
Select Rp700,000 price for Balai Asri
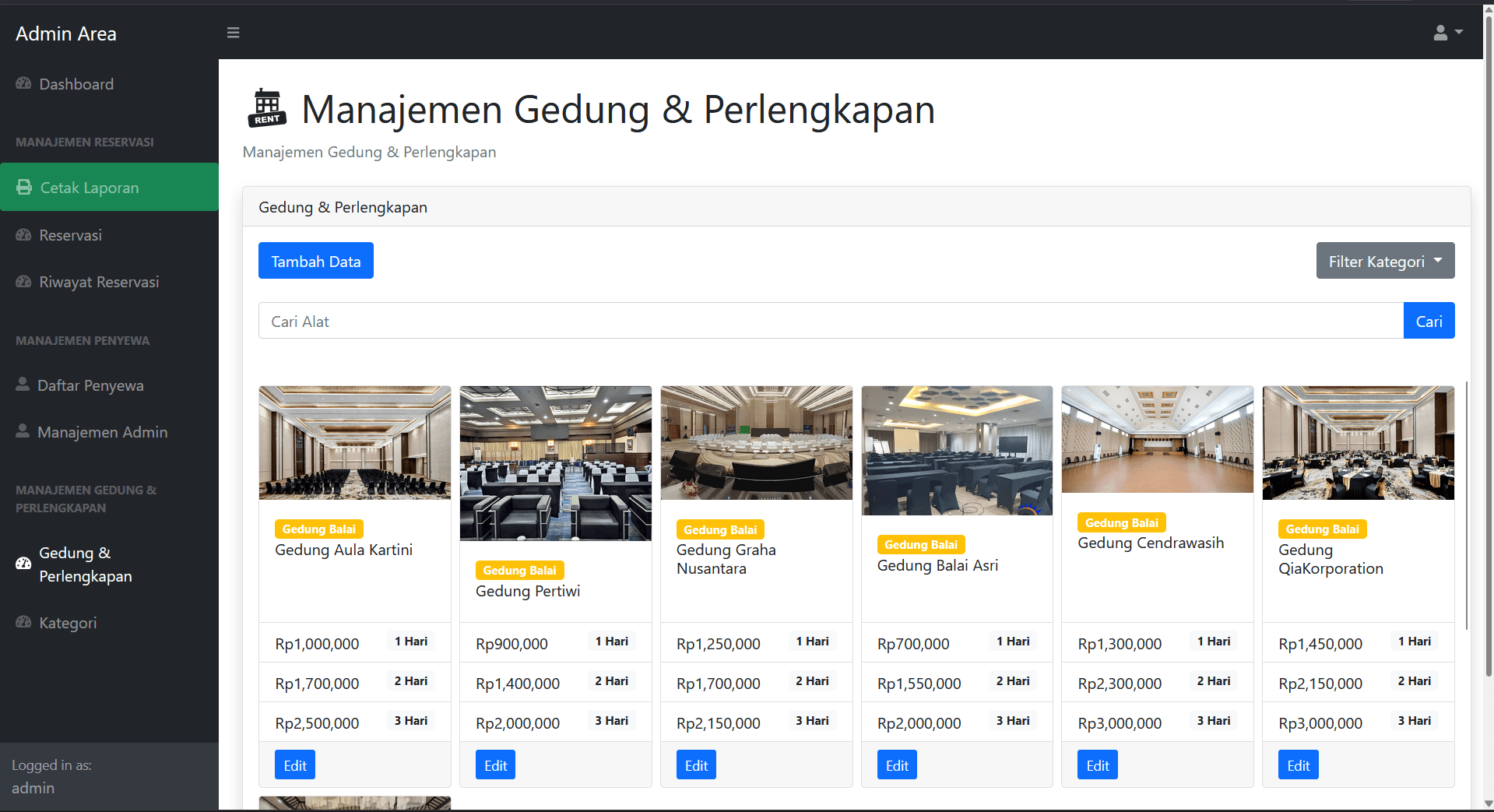pyautogui.click(x=913, y=644)
